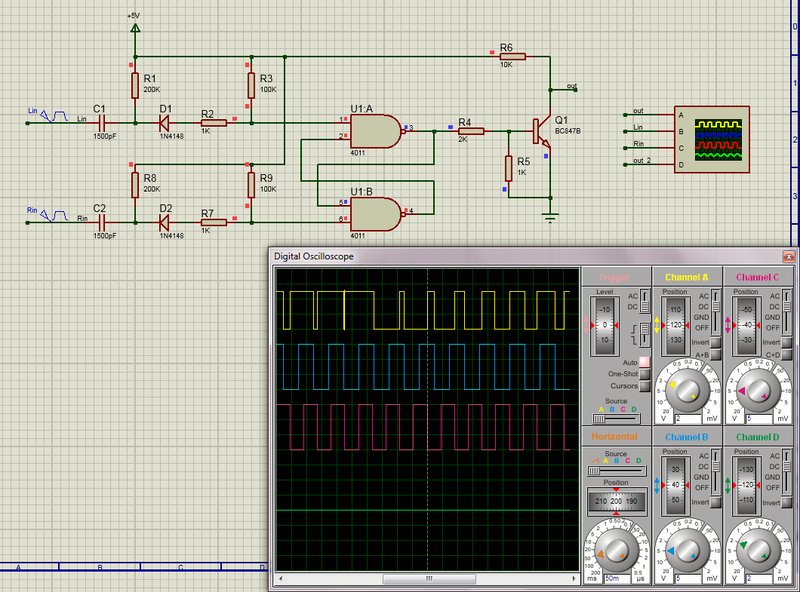Viewport: 800px width, 592px height.
Task: Select diode D2 1N4148
Action: 164,223
